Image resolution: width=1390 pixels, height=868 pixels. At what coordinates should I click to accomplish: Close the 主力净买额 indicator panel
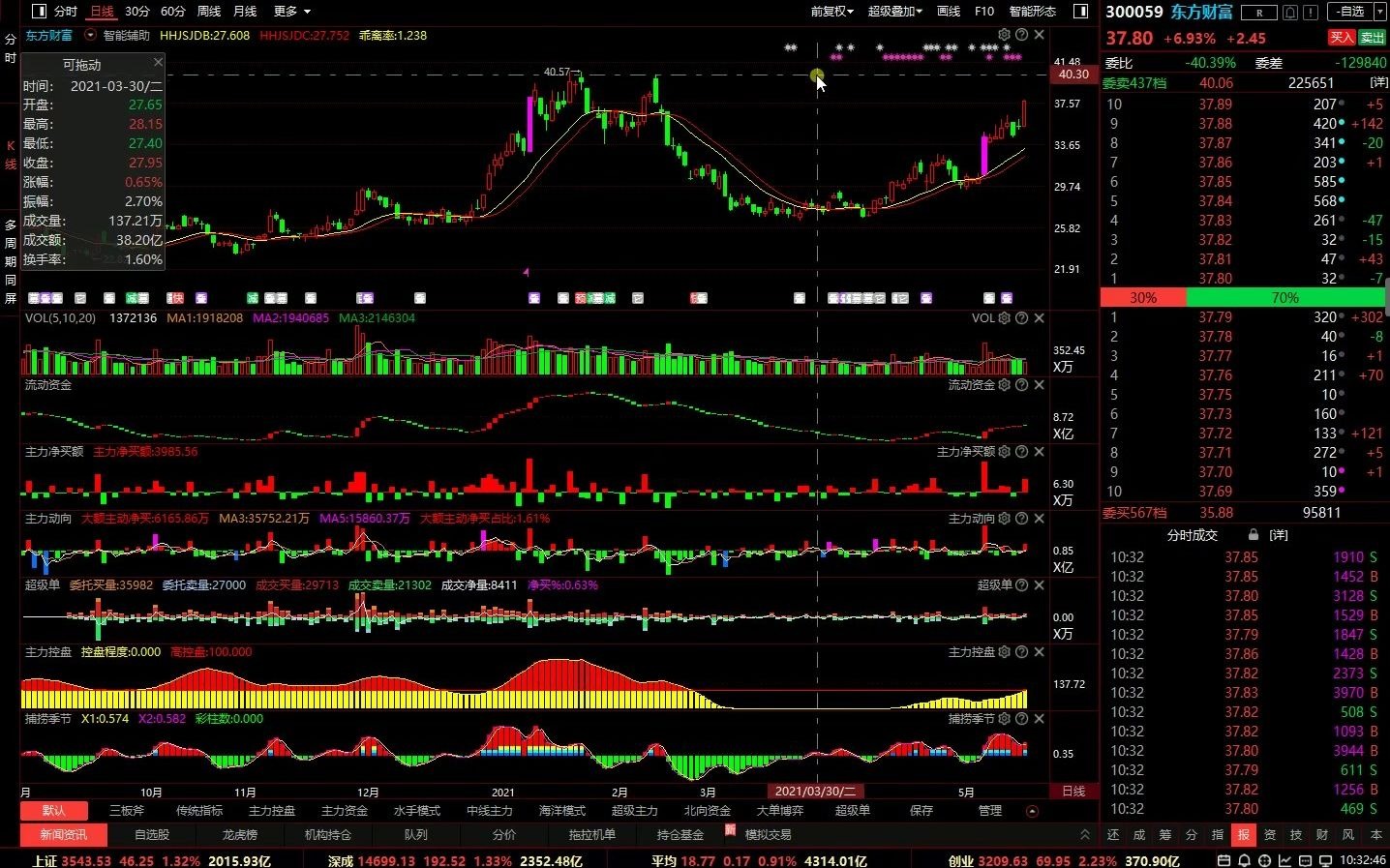(1039, 451)
